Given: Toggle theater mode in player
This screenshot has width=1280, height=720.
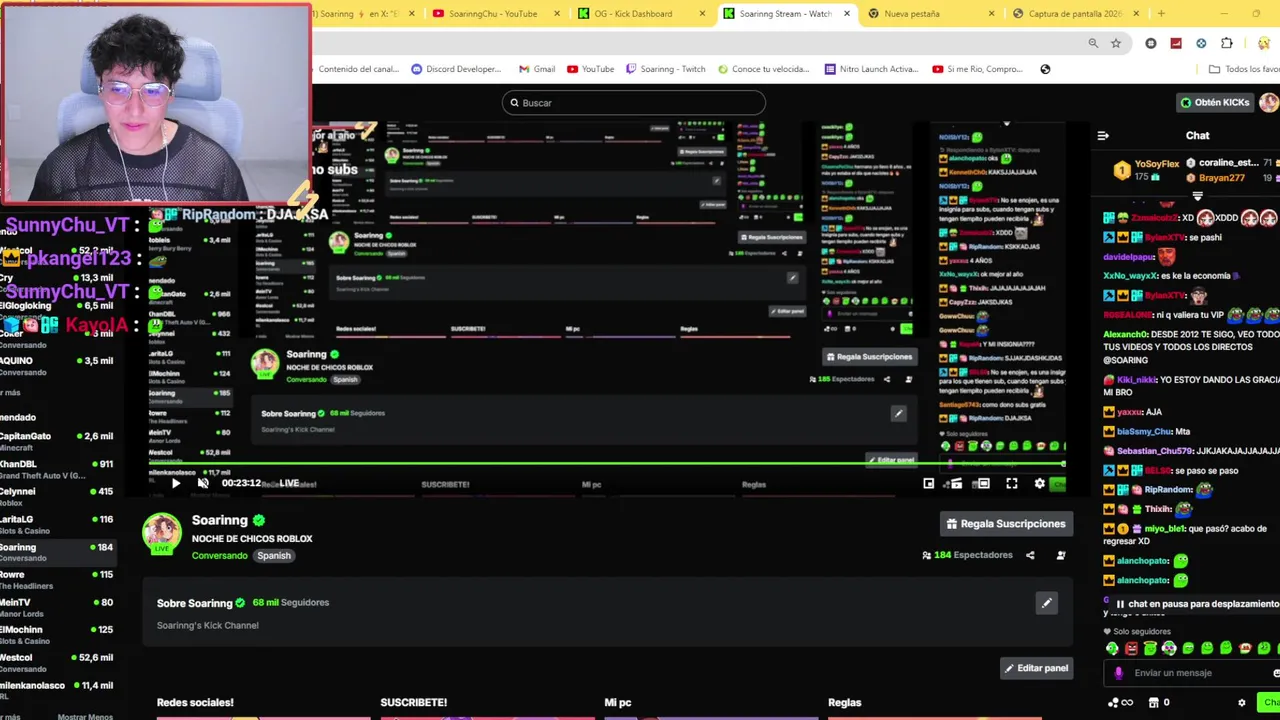Looking at the screenshot, I should pyautogui.click(x=982, y=484).
